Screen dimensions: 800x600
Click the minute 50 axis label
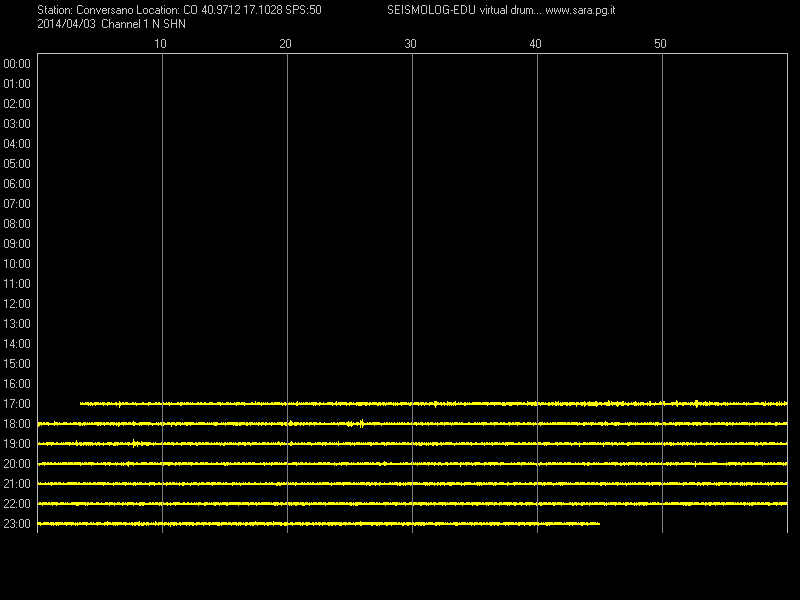660,44
